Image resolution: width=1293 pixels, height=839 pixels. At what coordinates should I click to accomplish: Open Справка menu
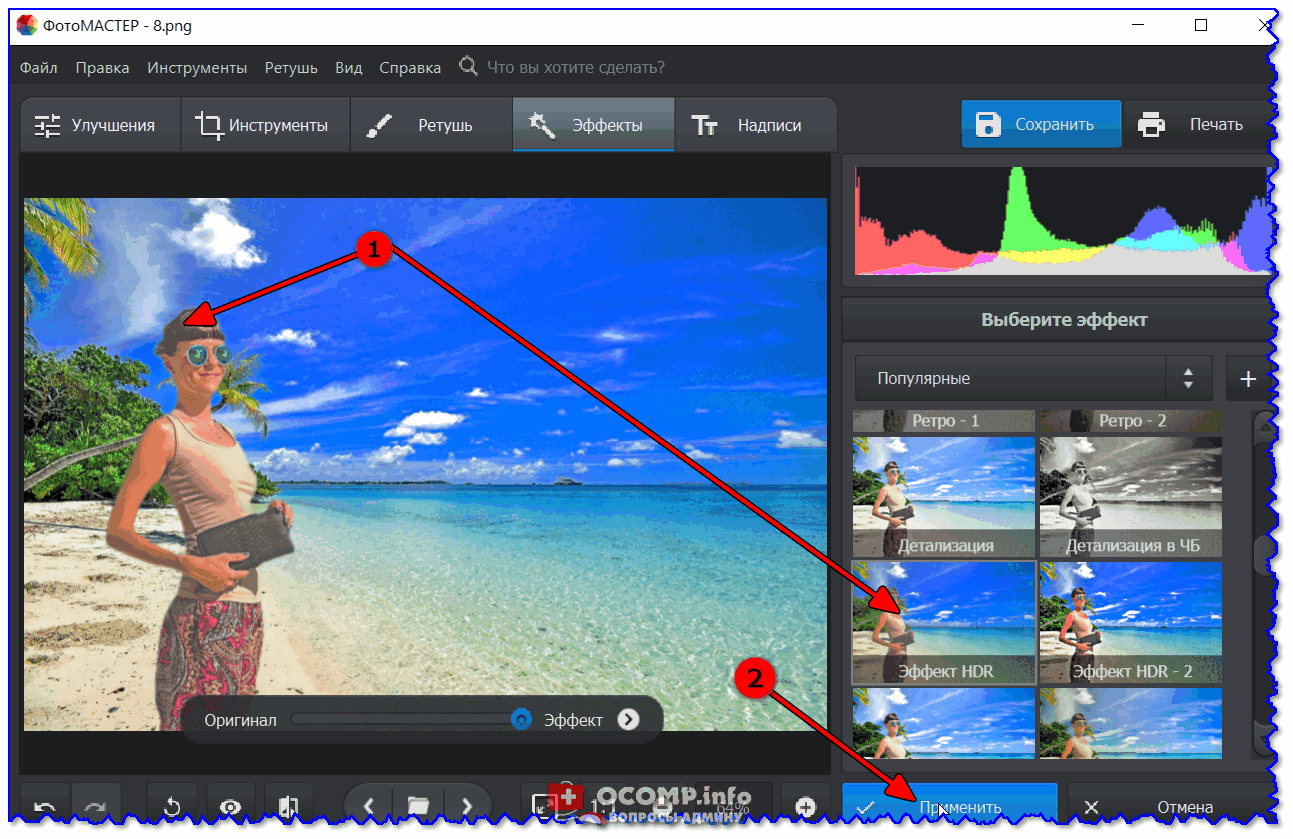410,68
